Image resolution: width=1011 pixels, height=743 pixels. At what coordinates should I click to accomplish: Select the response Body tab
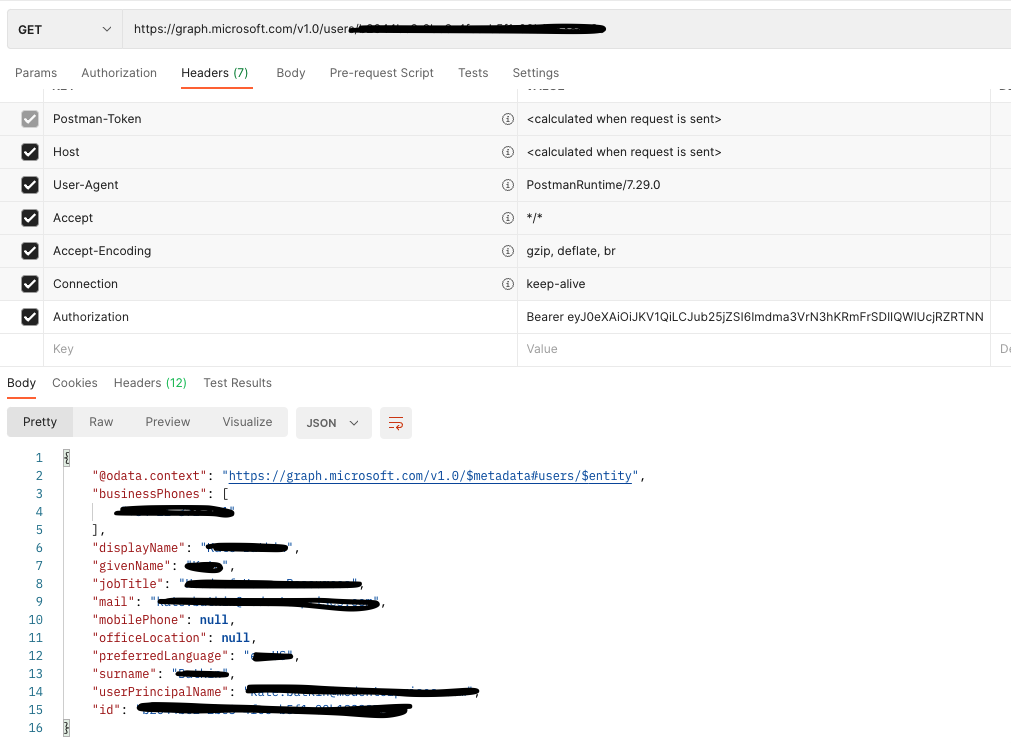pos(21,382)
